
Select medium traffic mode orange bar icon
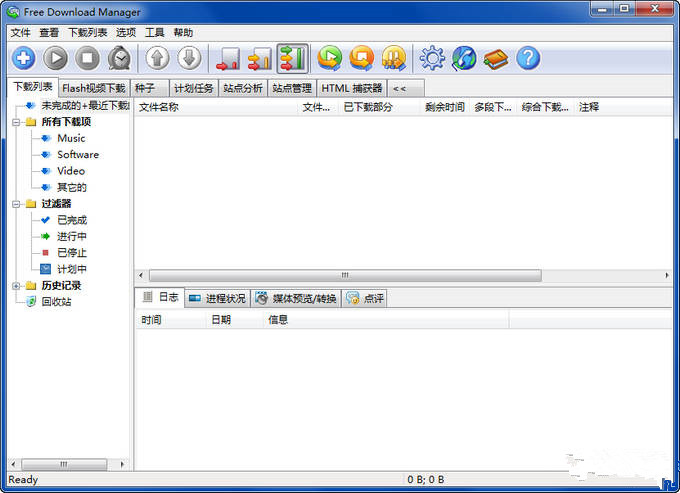click(x=260, y=59)
